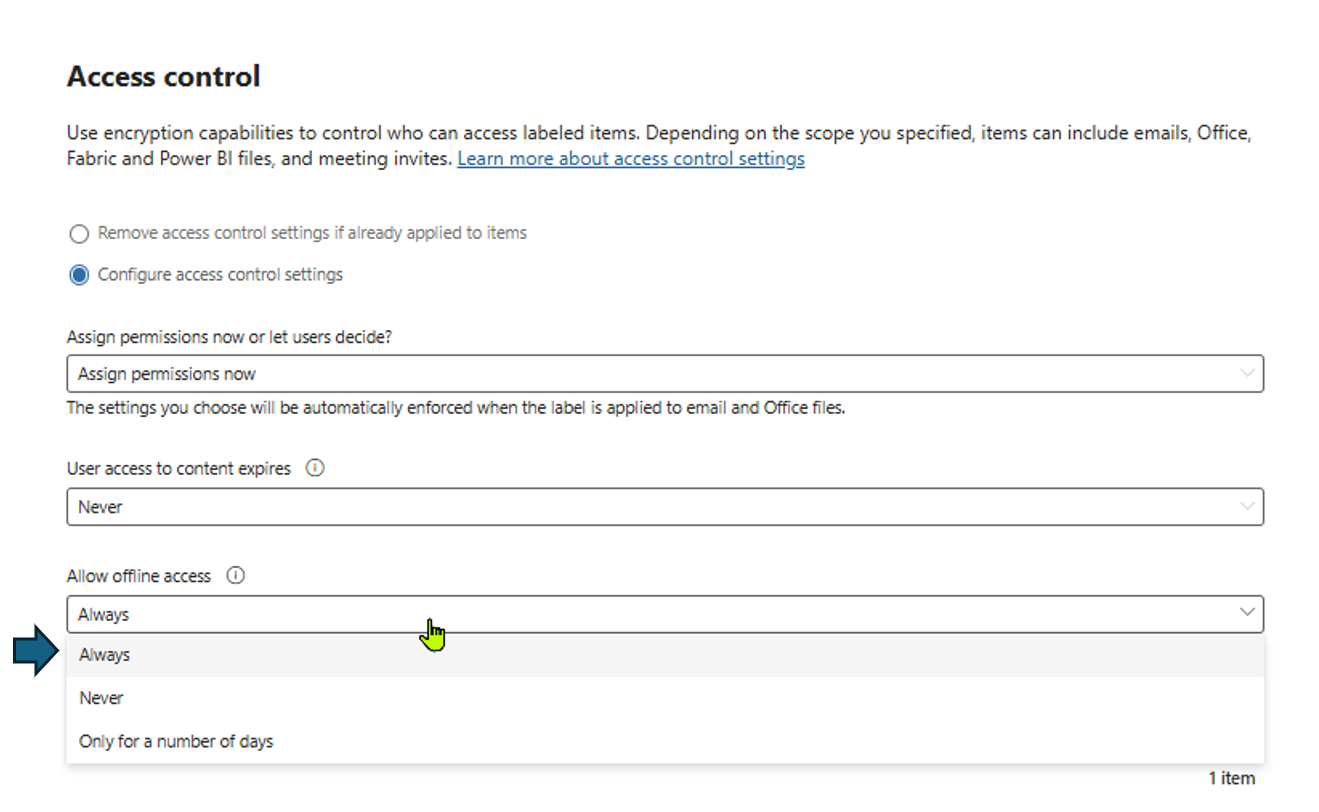Open the Assign permissions now dropdown field

pos(650,374)
